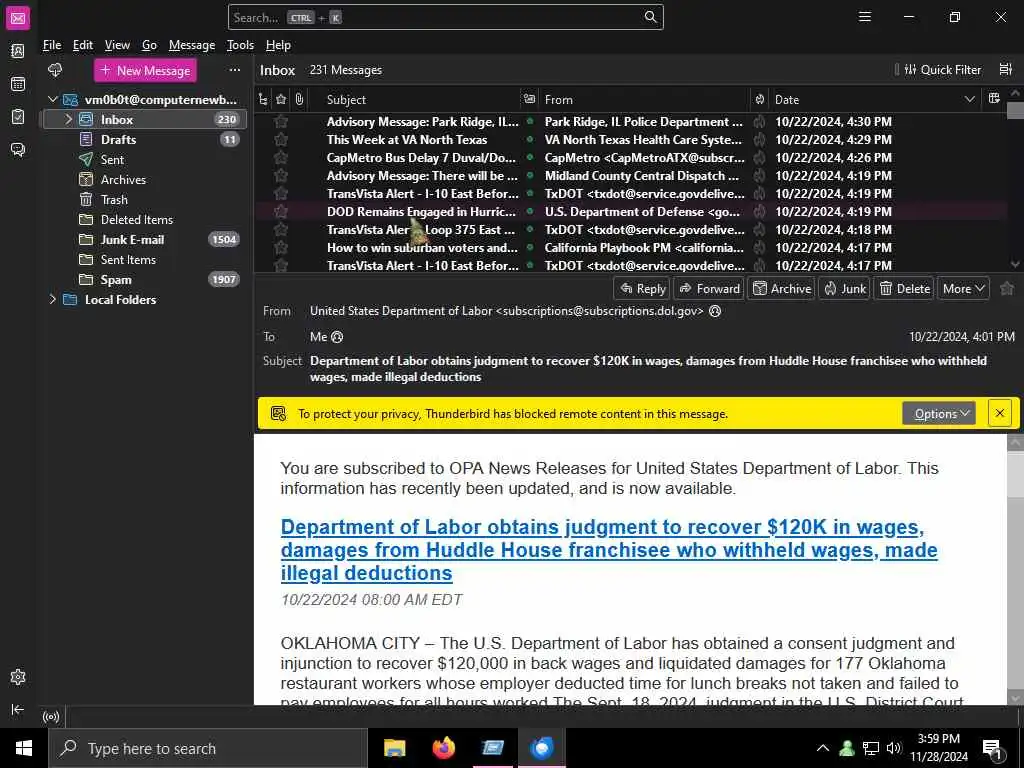This screenshot has height=768, width=1024.
Task: Toggle read status of Park Ridge message
Action: (x=530, y=121)
